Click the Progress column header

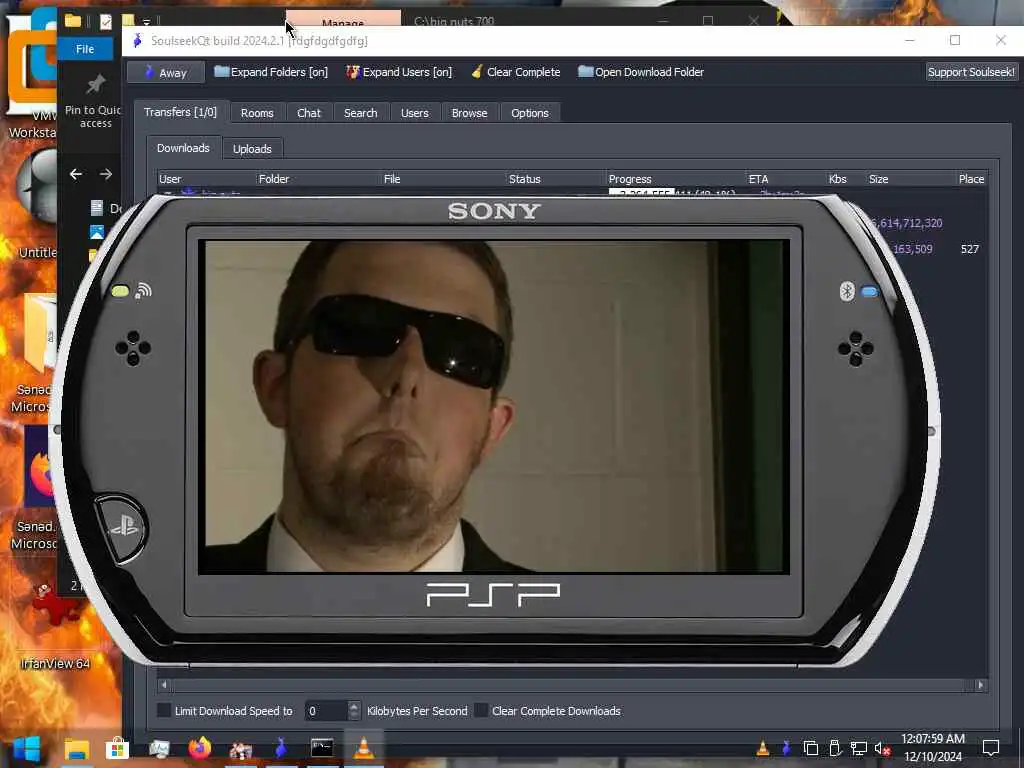coord(677,179)
